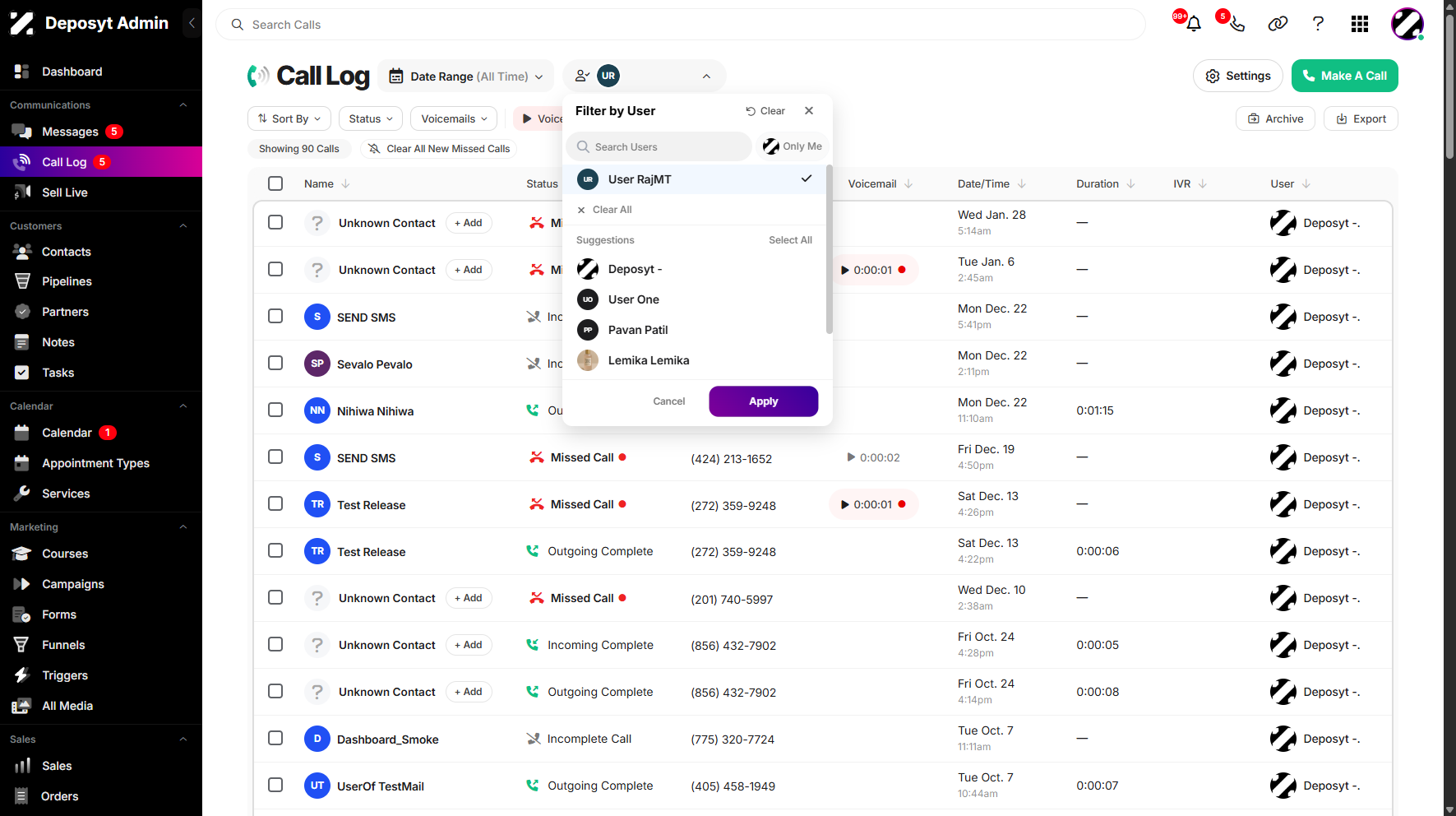Open the help question mark icon
1456x816 pixels.
point(1318,24)
